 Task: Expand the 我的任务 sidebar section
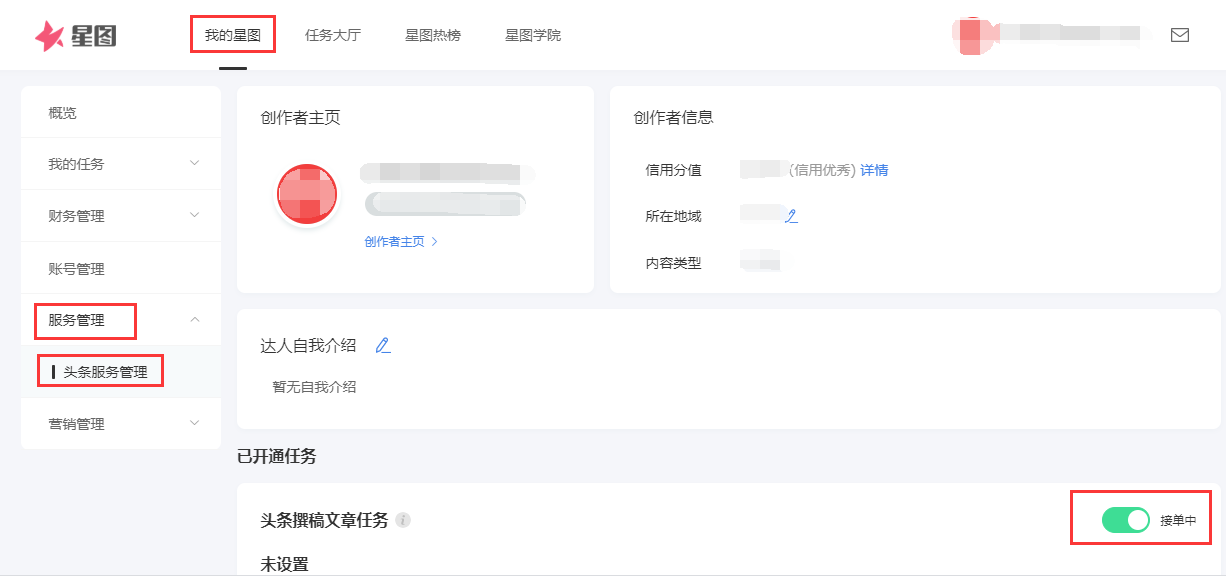[x=120, y=163]
